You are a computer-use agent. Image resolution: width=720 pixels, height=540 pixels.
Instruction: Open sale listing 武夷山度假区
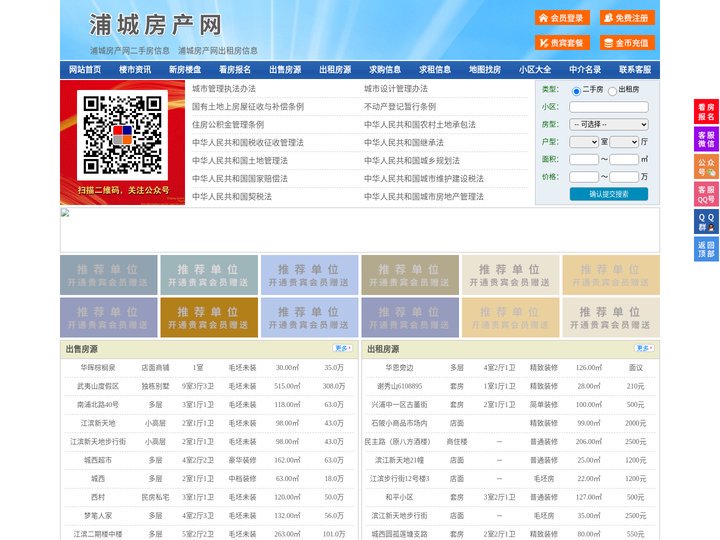98,386
